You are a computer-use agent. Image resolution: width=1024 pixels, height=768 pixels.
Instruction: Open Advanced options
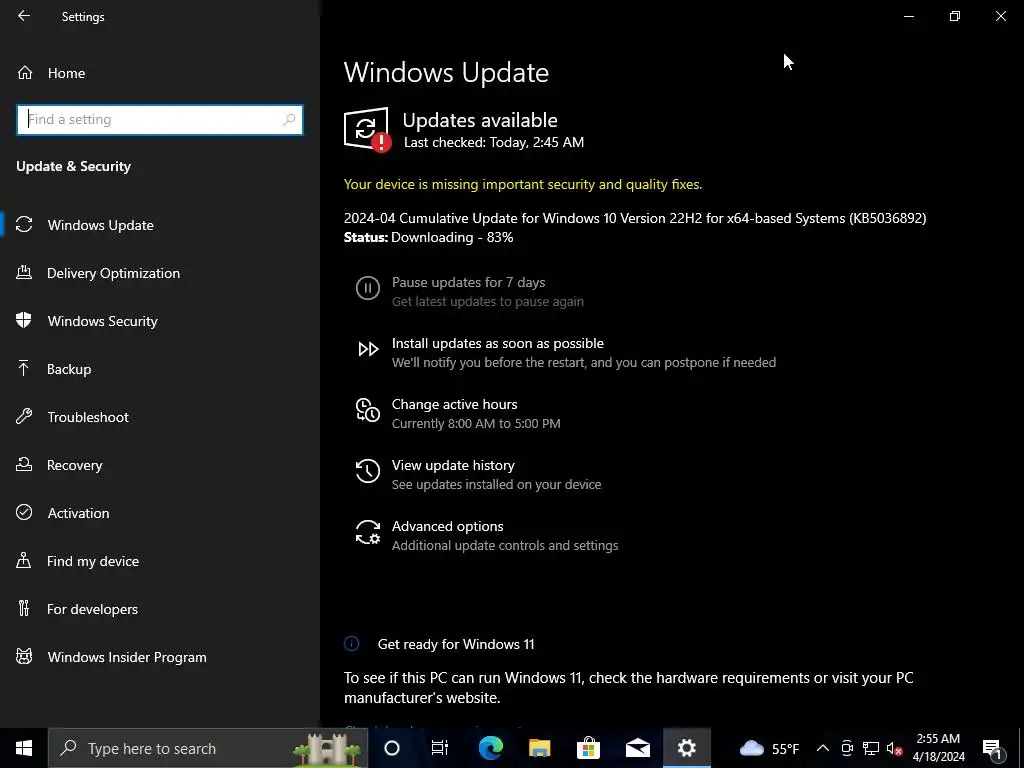(x=447, y=526)
